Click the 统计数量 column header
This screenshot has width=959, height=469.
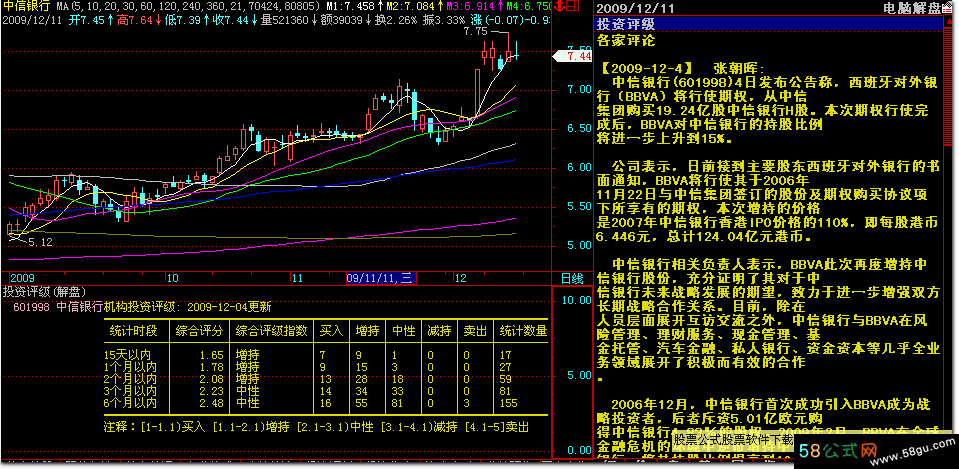(x=523, y=331)
